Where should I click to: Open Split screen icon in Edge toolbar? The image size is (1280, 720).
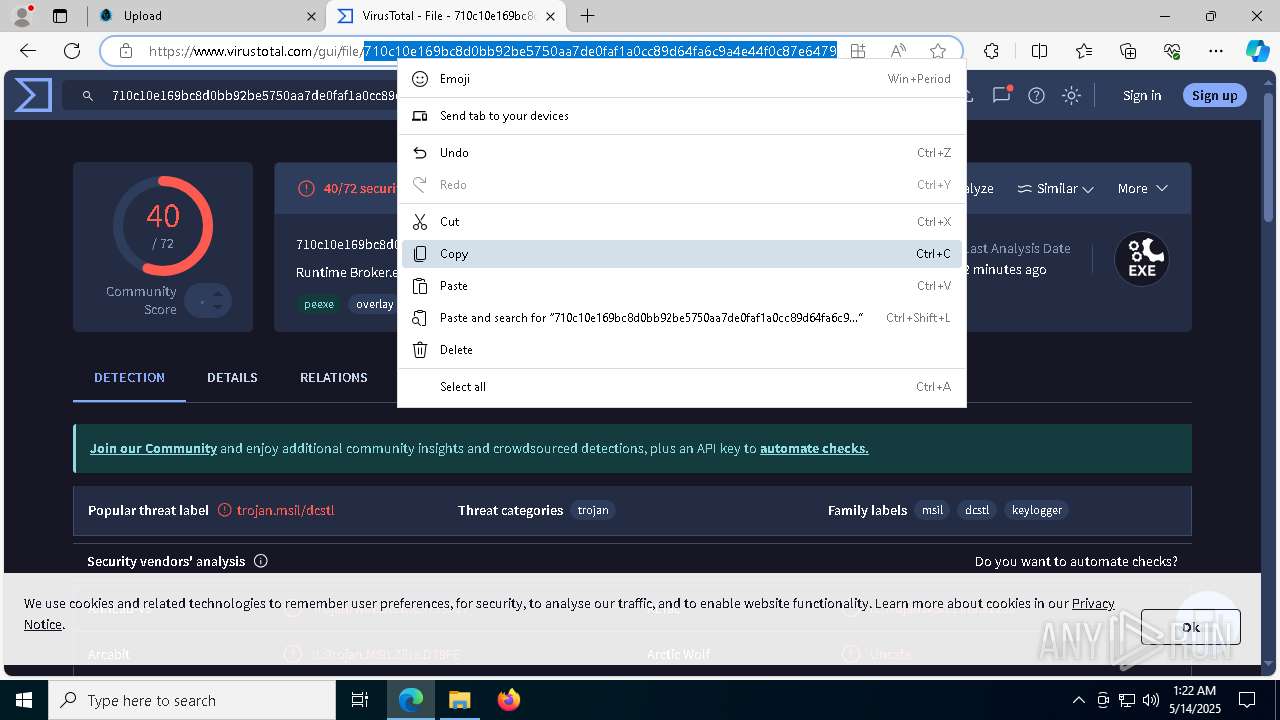[1039, 51]
